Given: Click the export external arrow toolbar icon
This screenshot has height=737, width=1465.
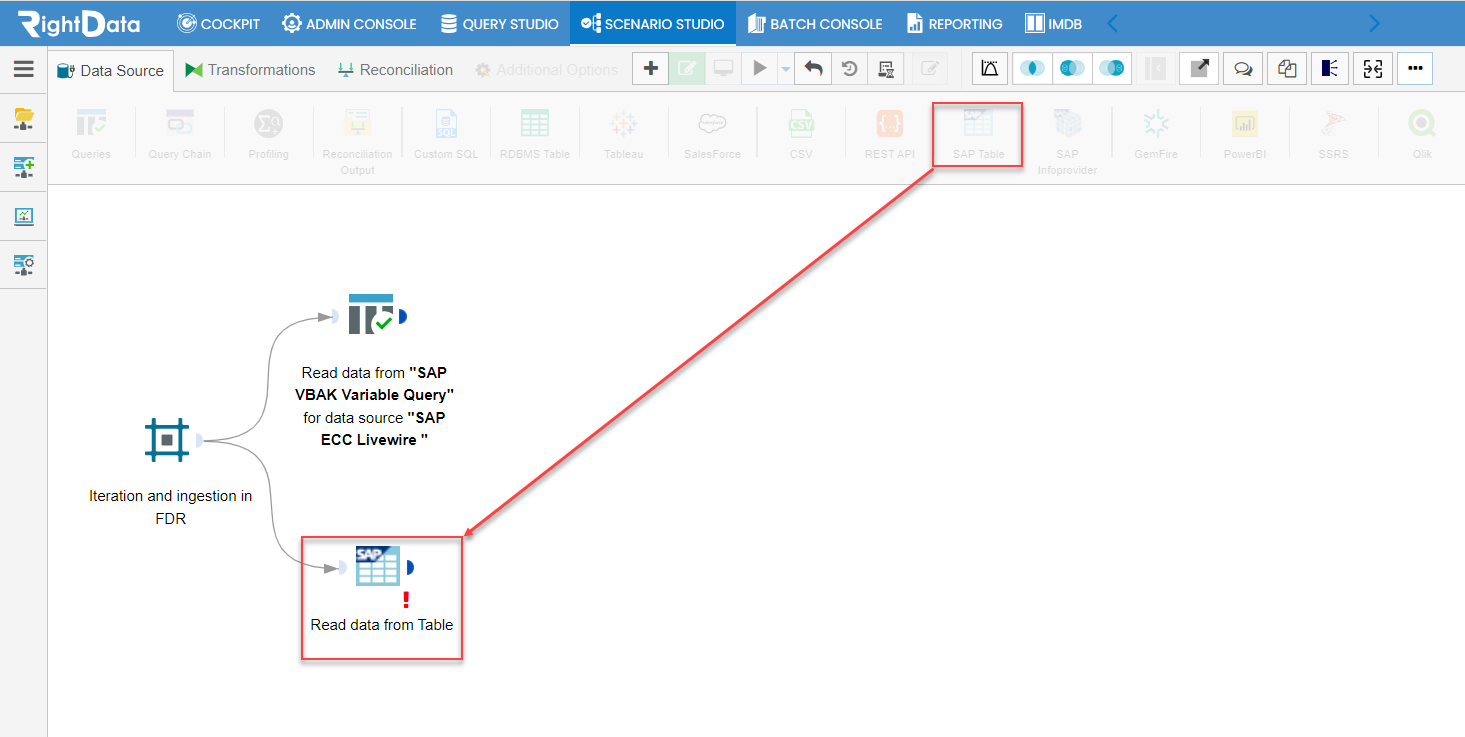Looking at the screenshot, I should click(1199, 69).
